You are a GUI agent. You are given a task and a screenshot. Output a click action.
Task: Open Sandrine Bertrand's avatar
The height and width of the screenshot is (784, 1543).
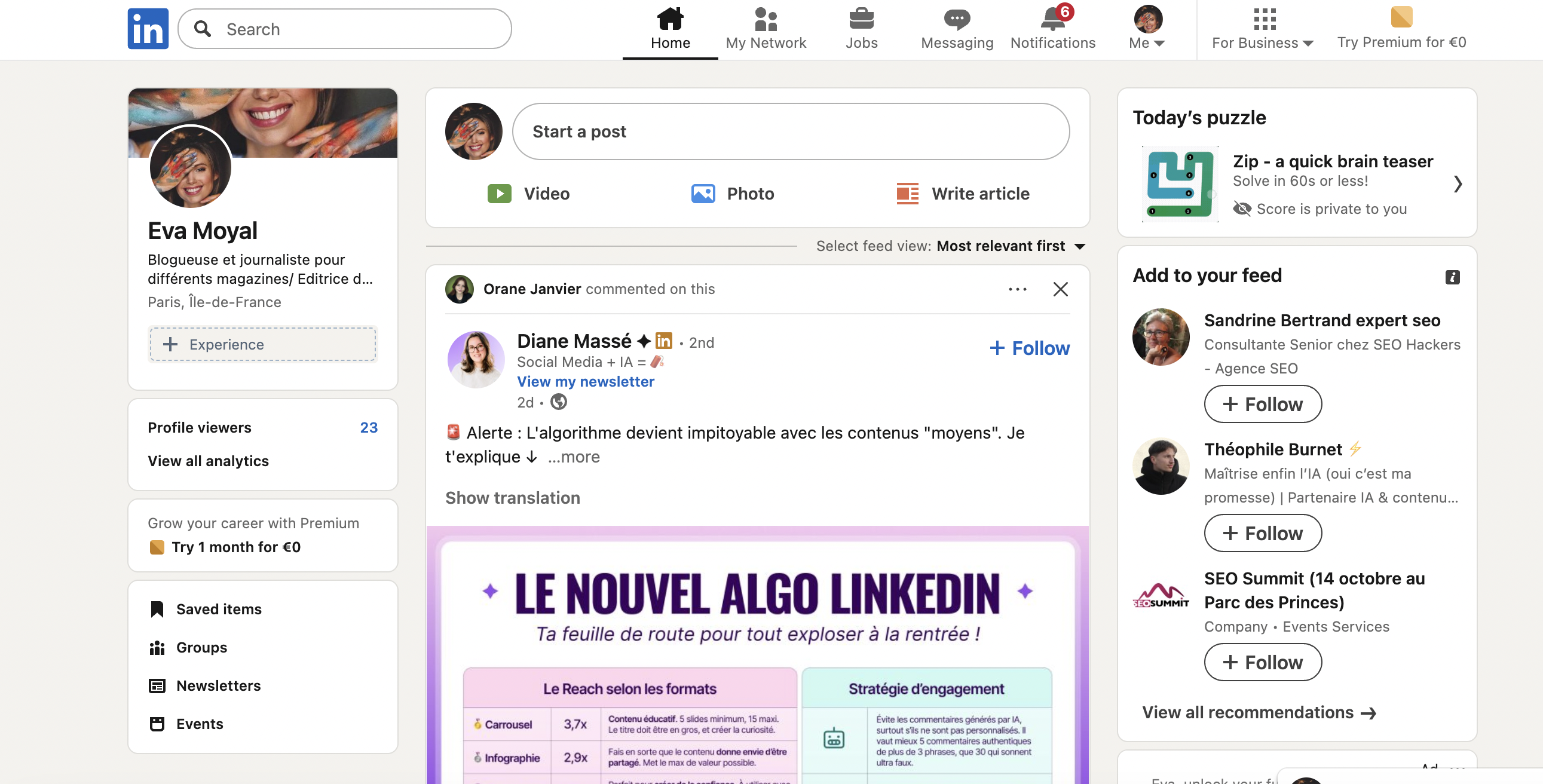point(1161,336)
